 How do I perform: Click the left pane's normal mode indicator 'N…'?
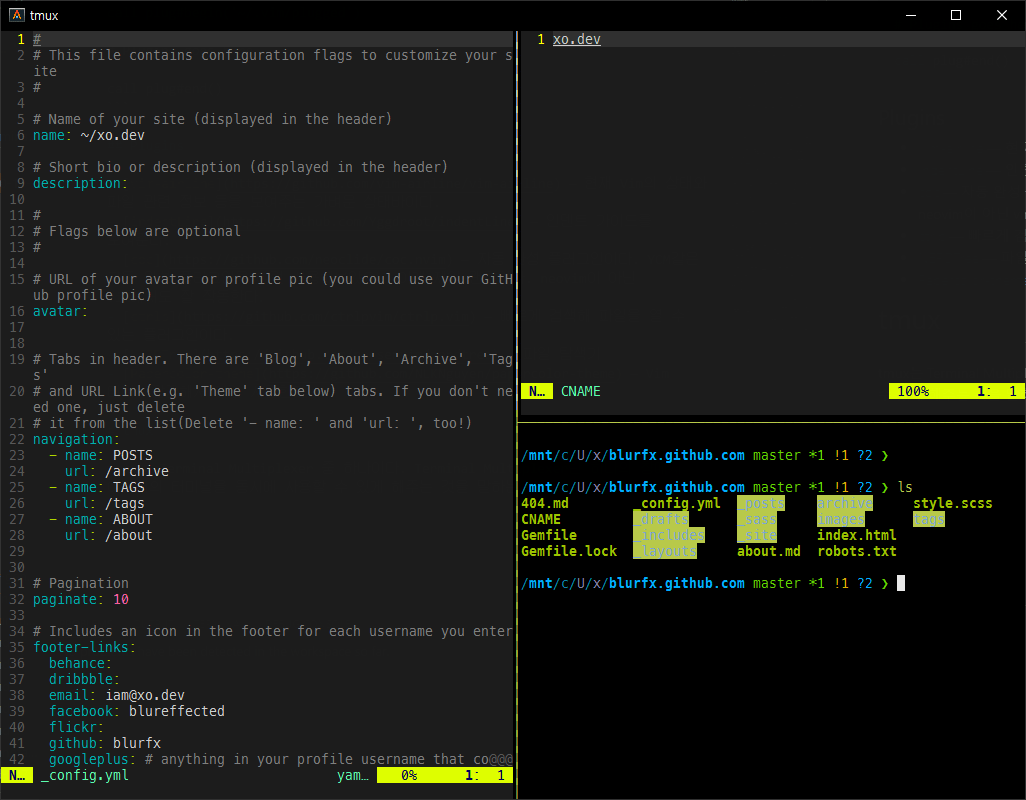(17, 776)
